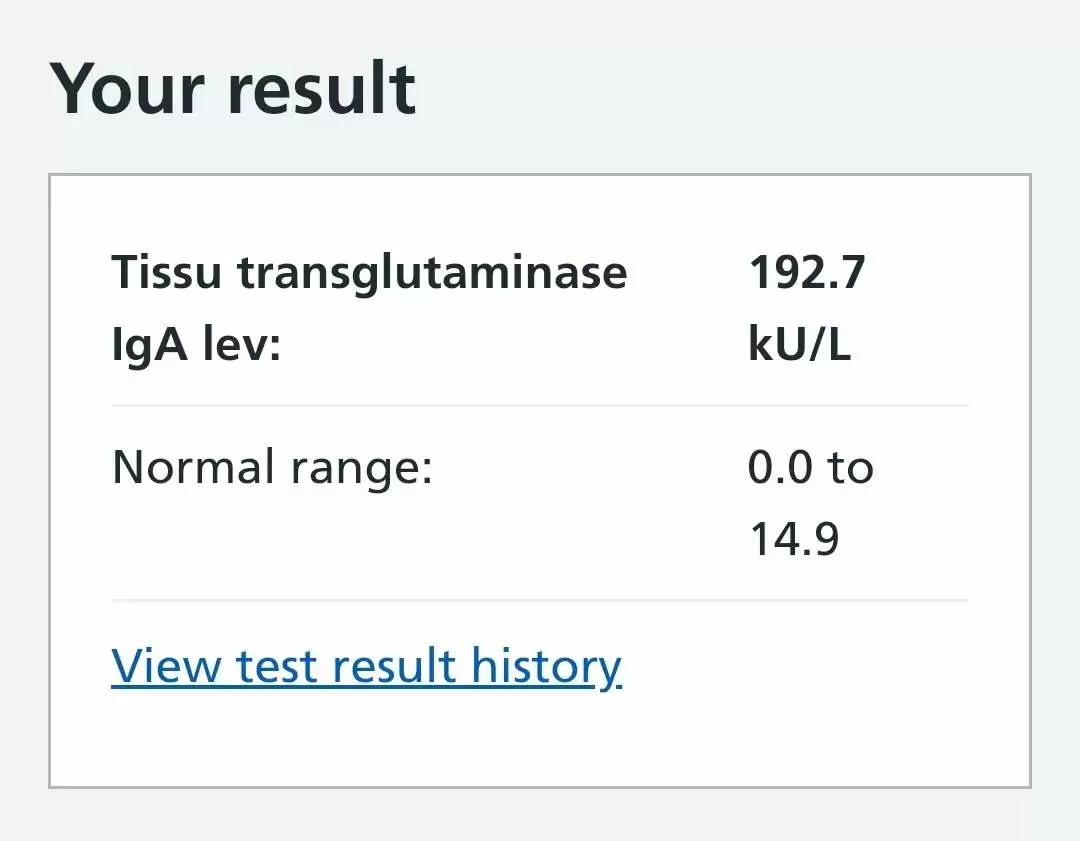Select the 14.9 upper range value
The image size is (1080, 841).
click(x=794, y=539)
